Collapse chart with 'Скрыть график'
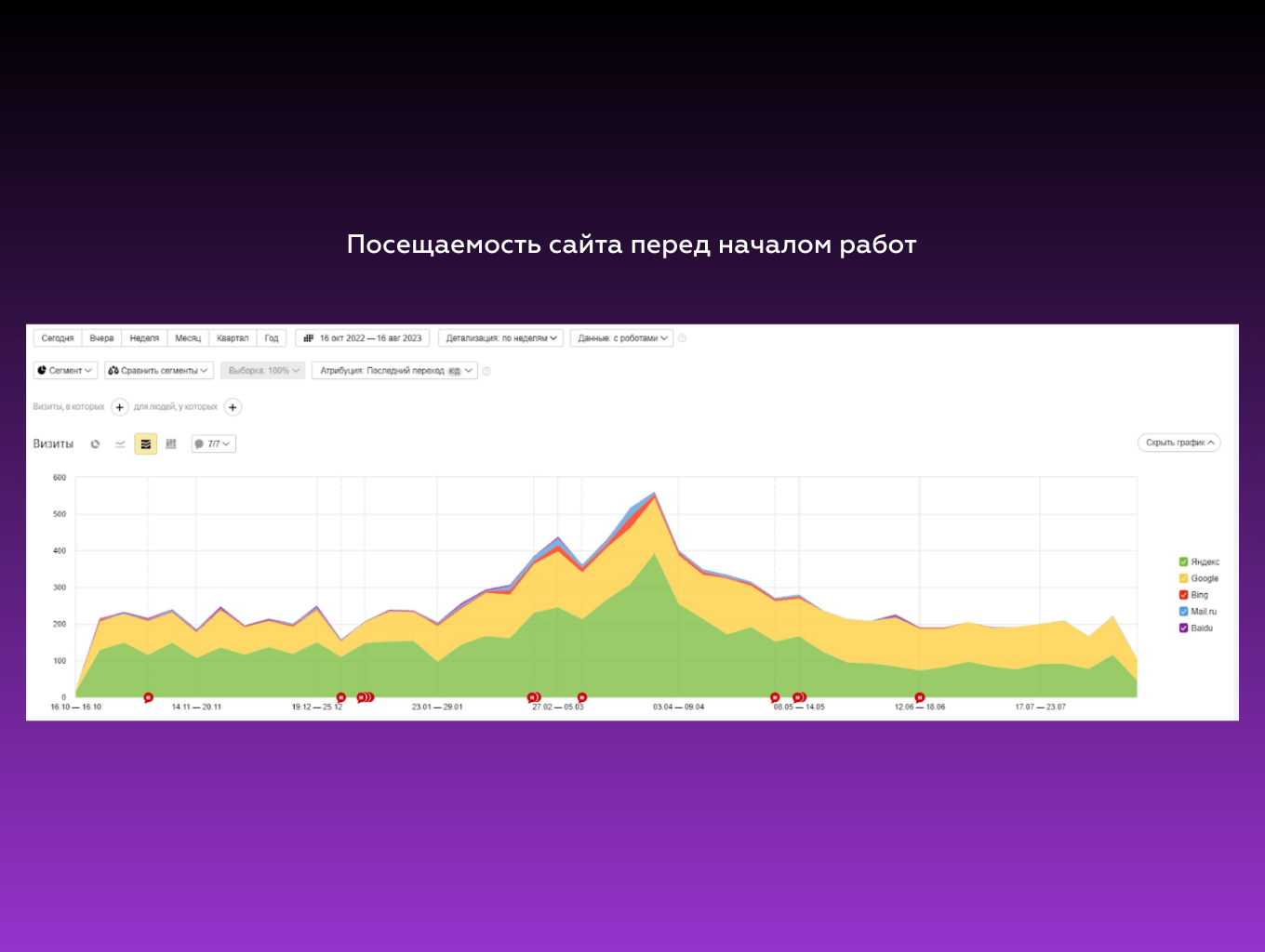This screenshot has height=952, width=1265. pos(1179,443)
